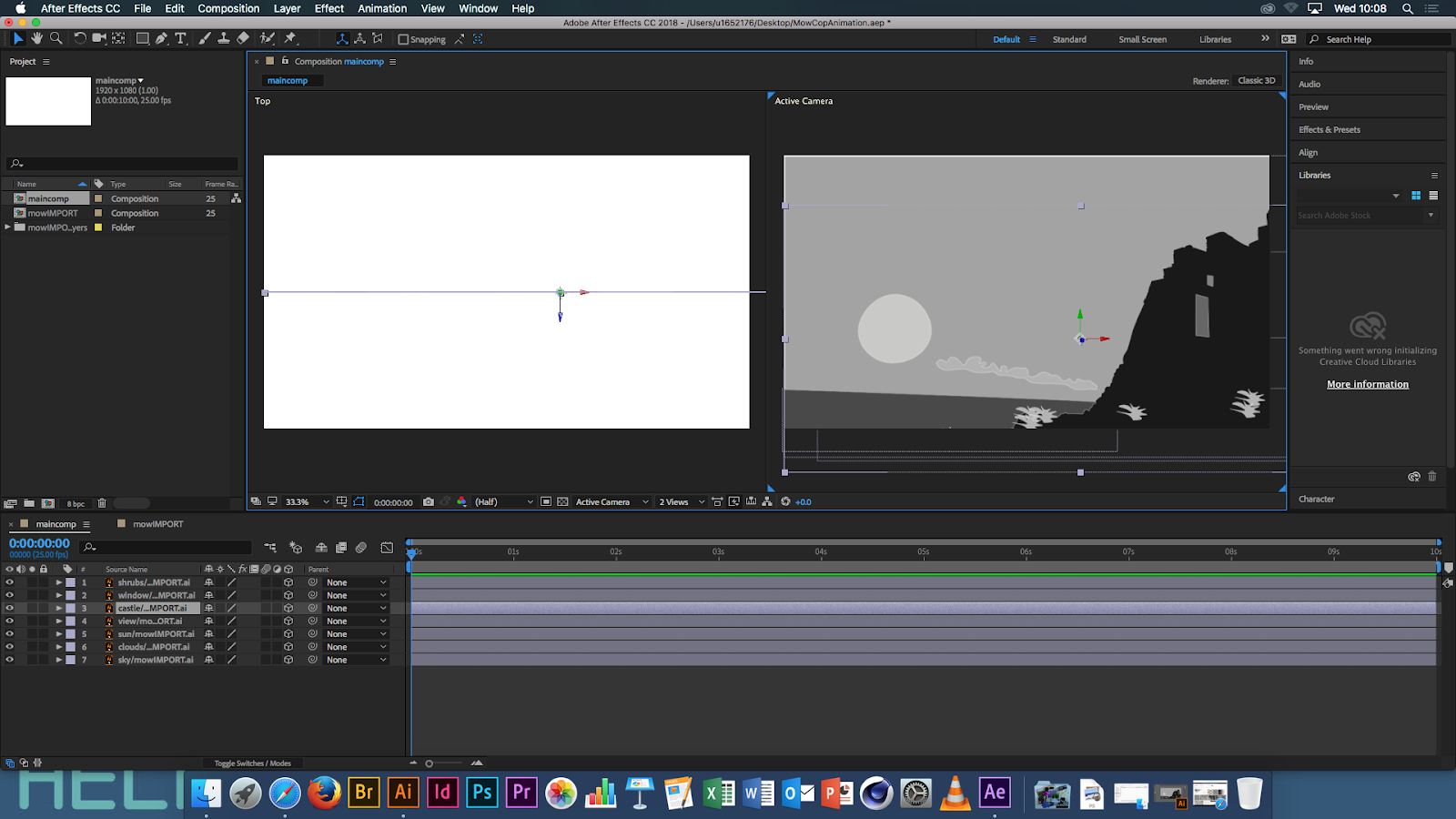Select the Clone Stamp tool
The height and width of the screenshot is (819, 1456).
point(224,38)
